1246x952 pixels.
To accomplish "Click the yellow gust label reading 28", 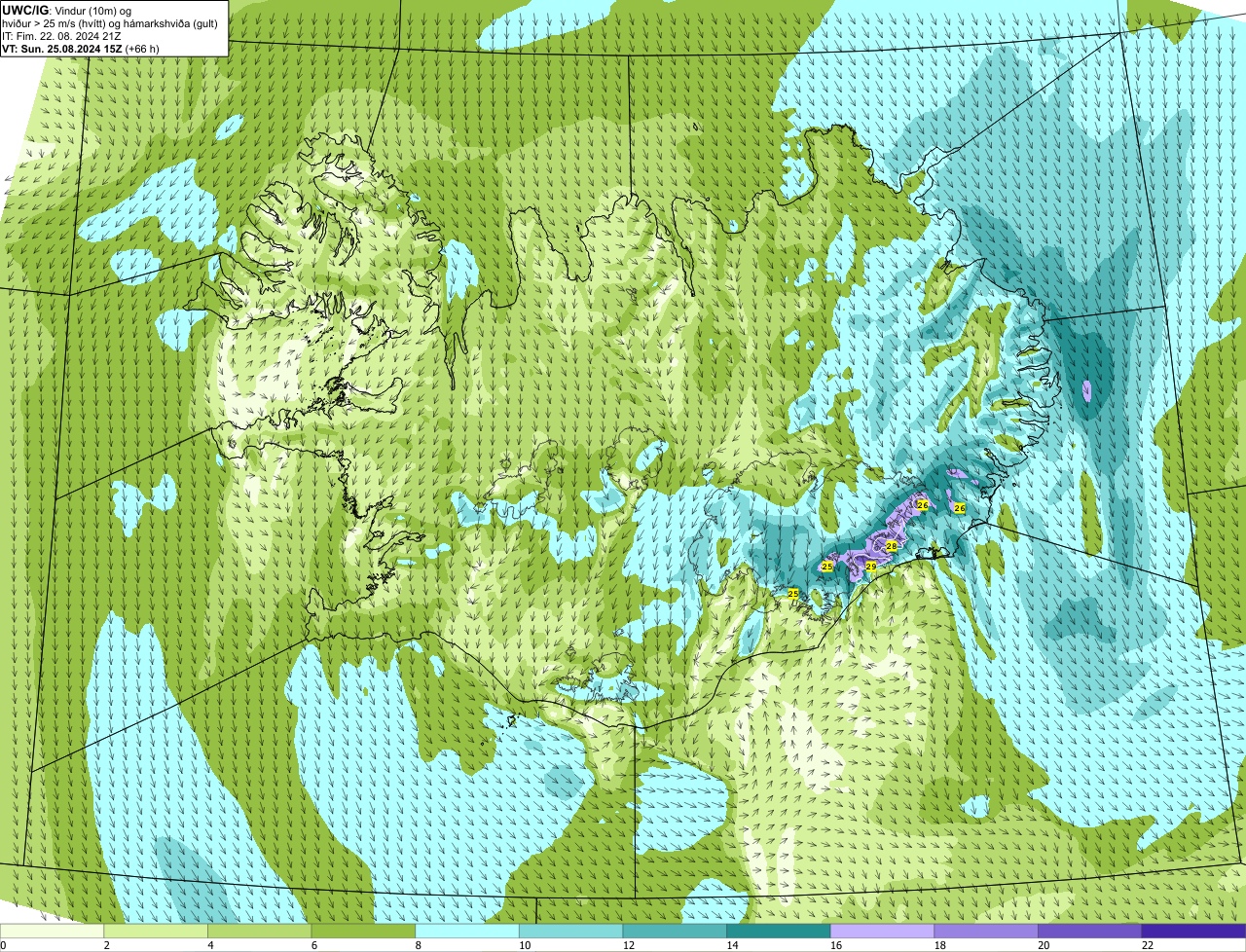I will coord(891,547).
